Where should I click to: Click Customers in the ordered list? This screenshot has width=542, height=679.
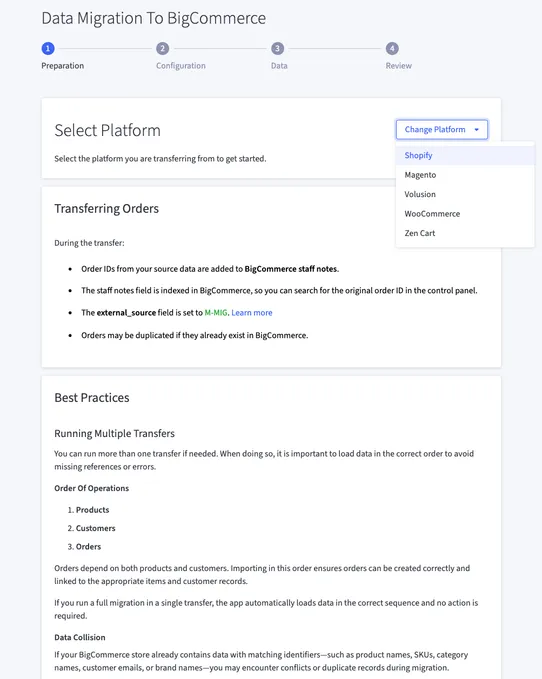[96, 528]
